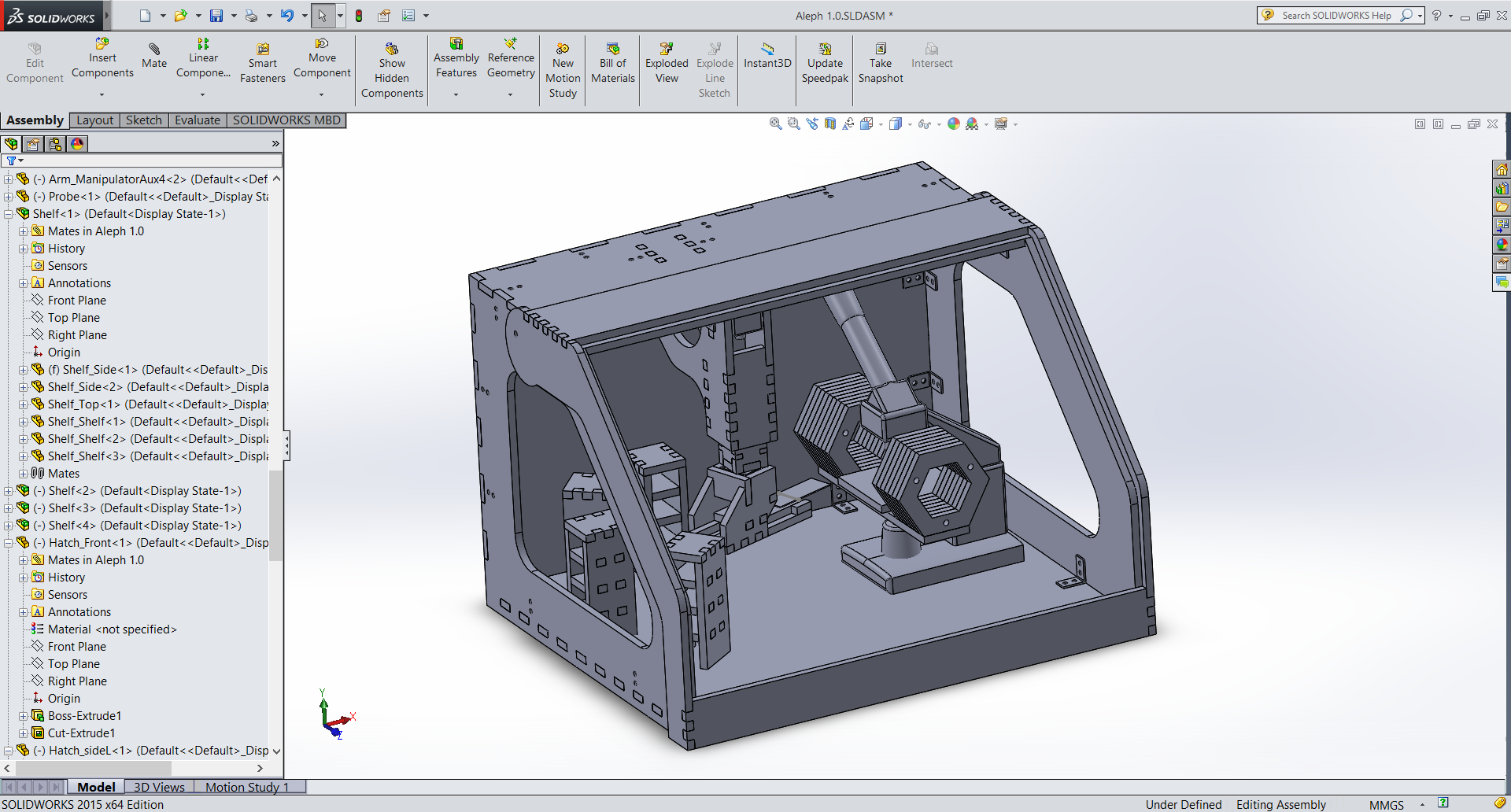
Task: Click the Insert Components tool
Action: tap(102, 58)
